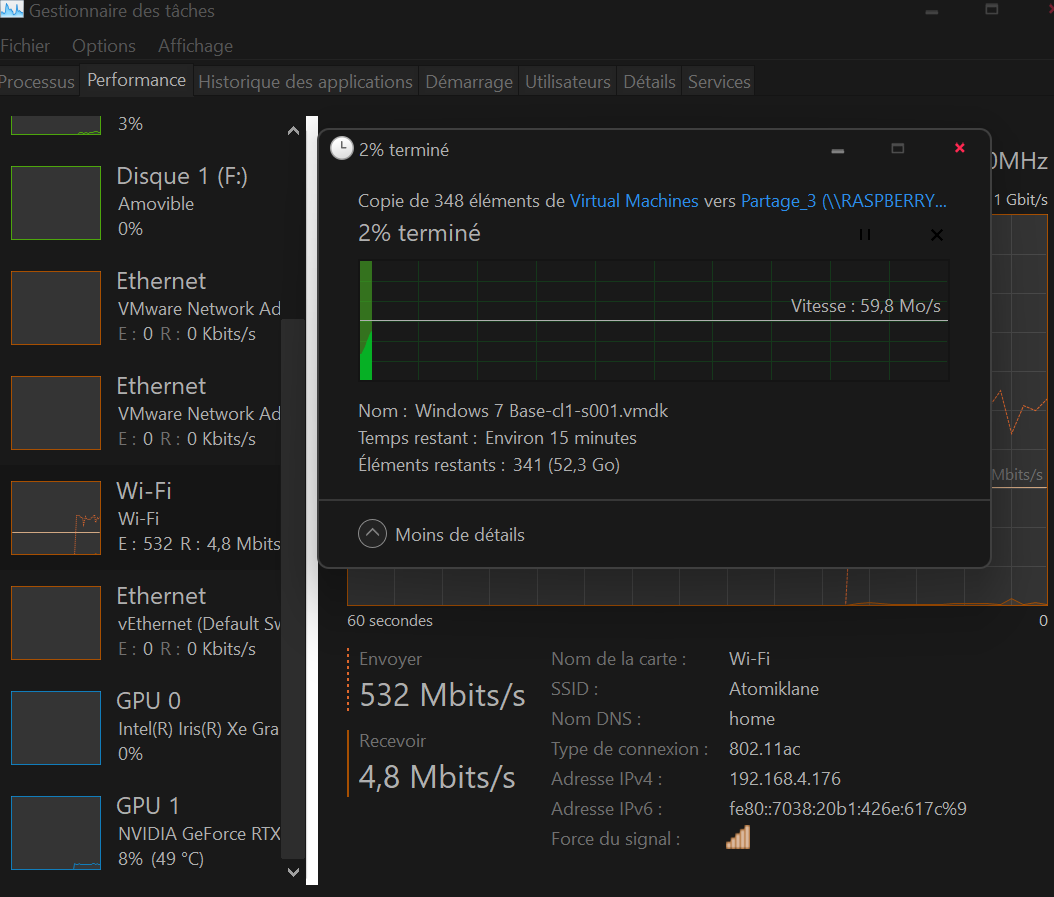
Task: Open the Fichier menu
Action: [x=25, y=46]
